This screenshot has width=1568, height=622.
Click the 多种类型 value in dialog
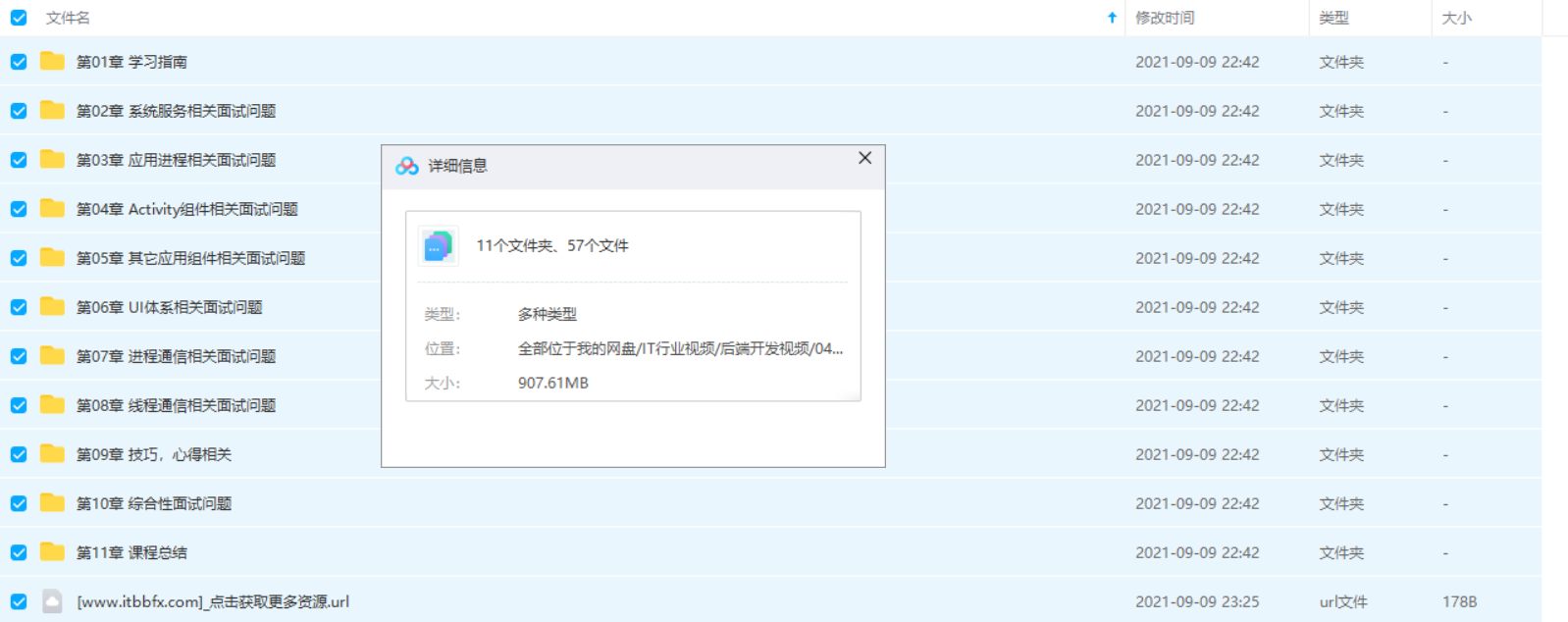pos(548,314)
